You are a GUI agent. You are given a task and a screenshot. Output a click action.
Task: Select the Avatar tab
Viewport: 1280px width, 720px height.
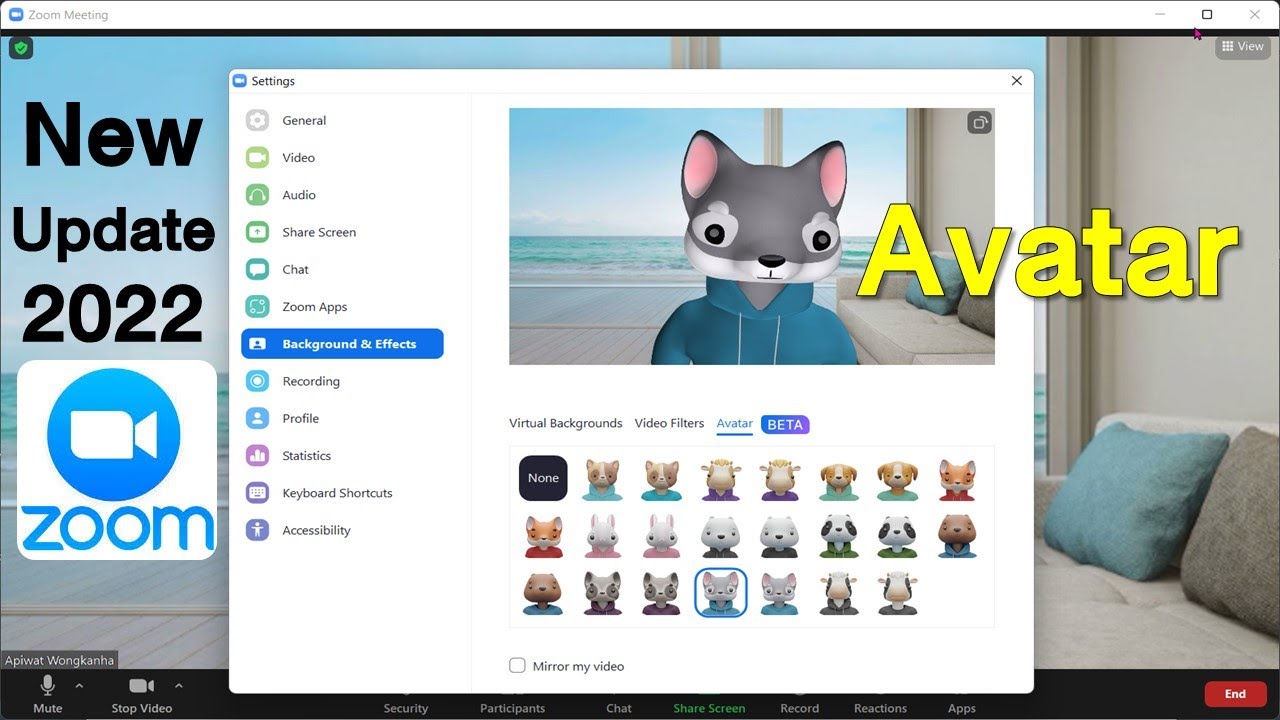tap(734, 424)
